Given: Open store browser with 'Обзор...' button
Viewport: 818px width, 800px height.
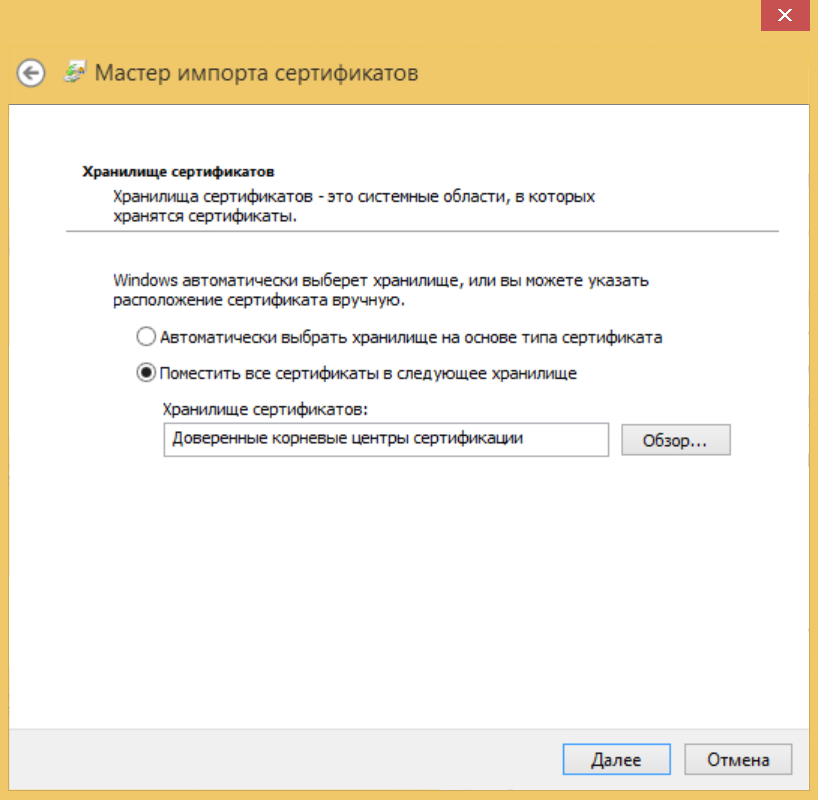Looking at the screenshot, I should (x=675, y=440).
